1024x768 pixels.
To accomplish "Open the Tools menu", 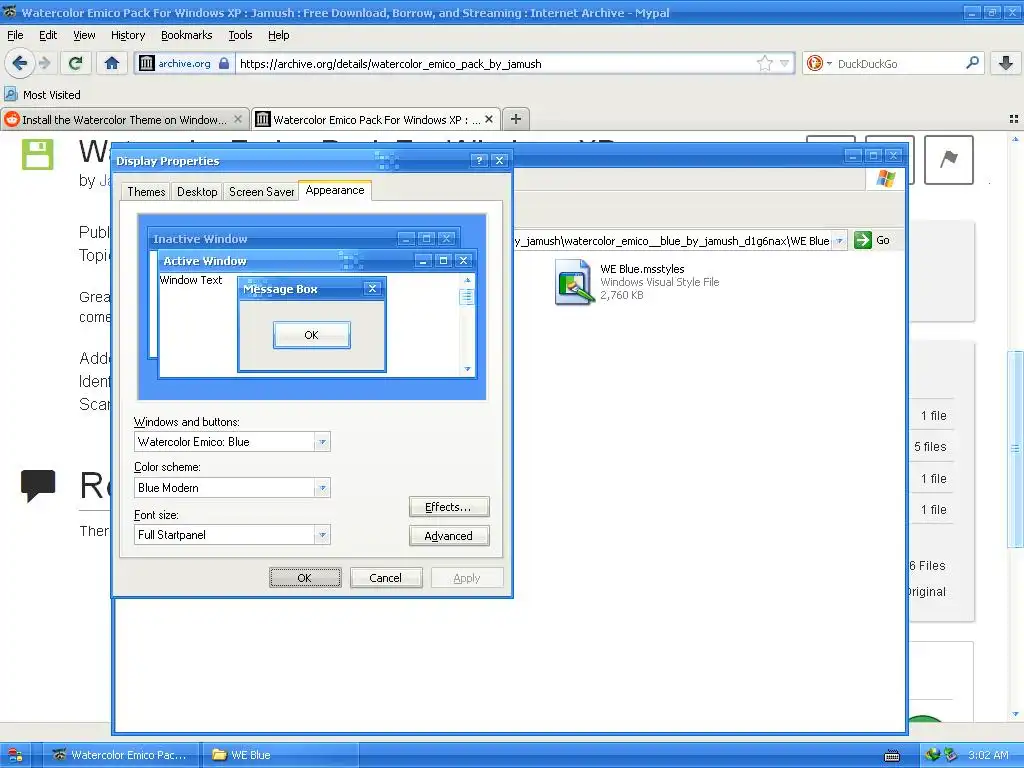I will 240,35.
